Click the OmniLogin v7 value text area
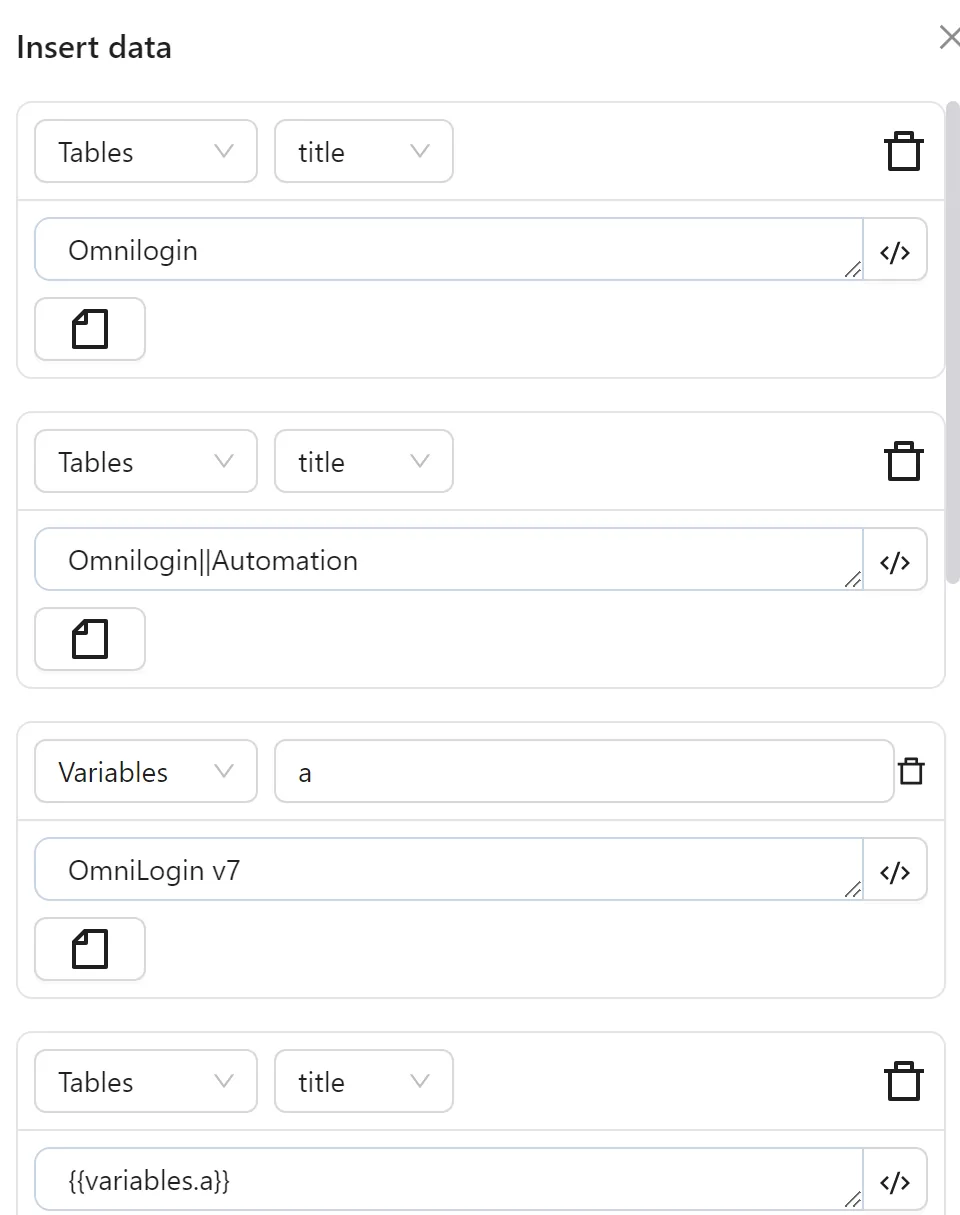 pyautogui.click(x=448, y=870)
